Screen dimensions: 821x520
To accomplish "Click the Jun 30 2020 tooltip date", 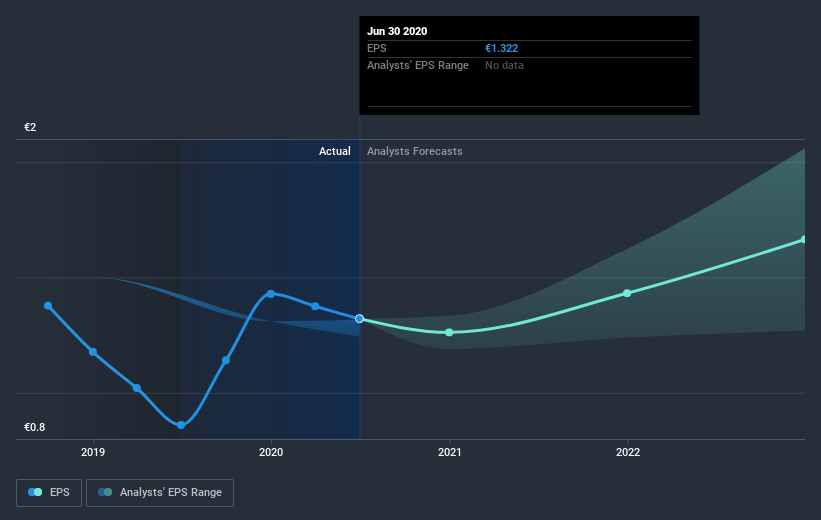I will pyautogui.click(x=397, y=31).
